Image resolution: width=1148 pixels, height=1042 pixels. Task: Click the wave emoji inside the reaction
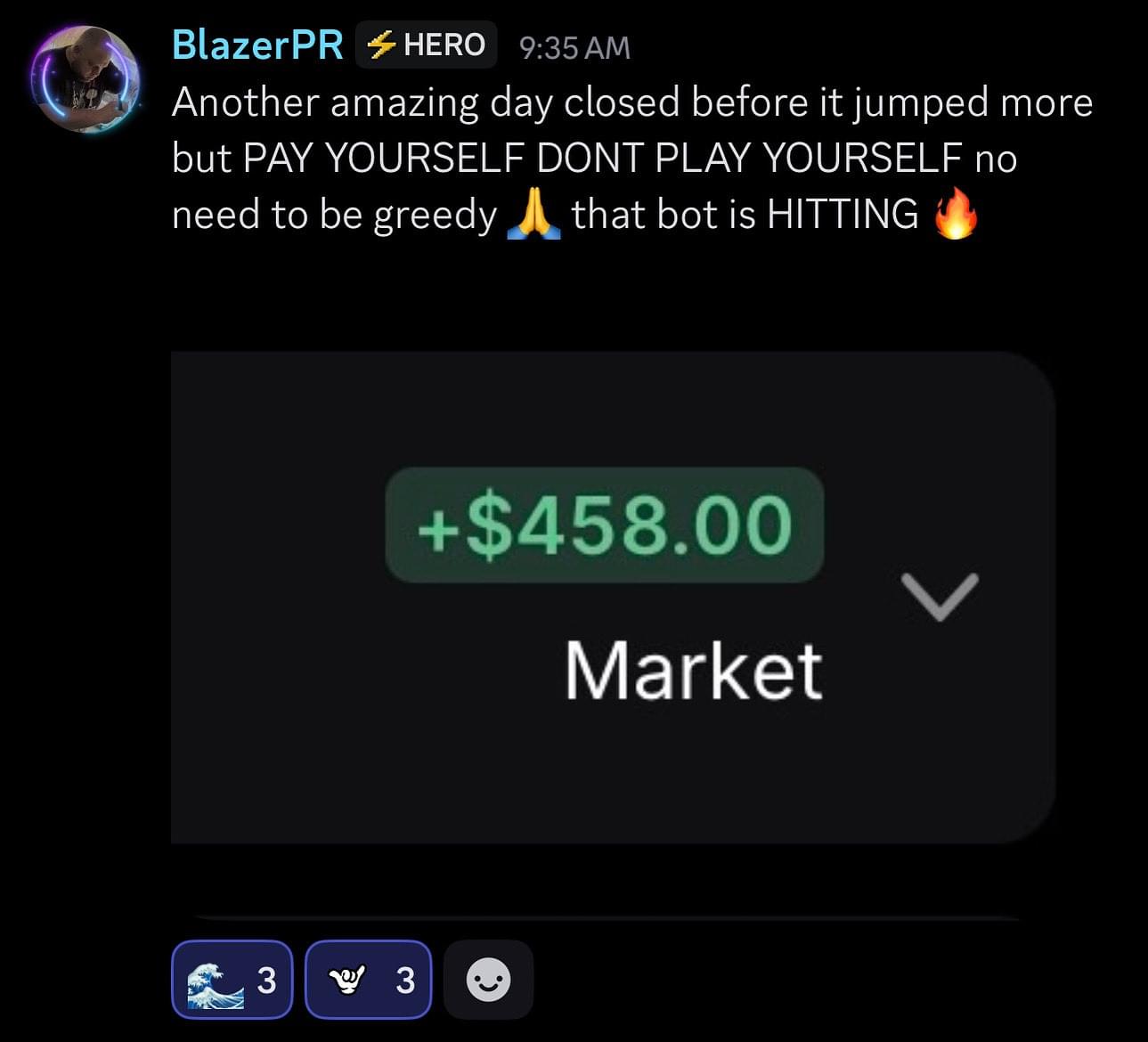click(x=216, y=981)
